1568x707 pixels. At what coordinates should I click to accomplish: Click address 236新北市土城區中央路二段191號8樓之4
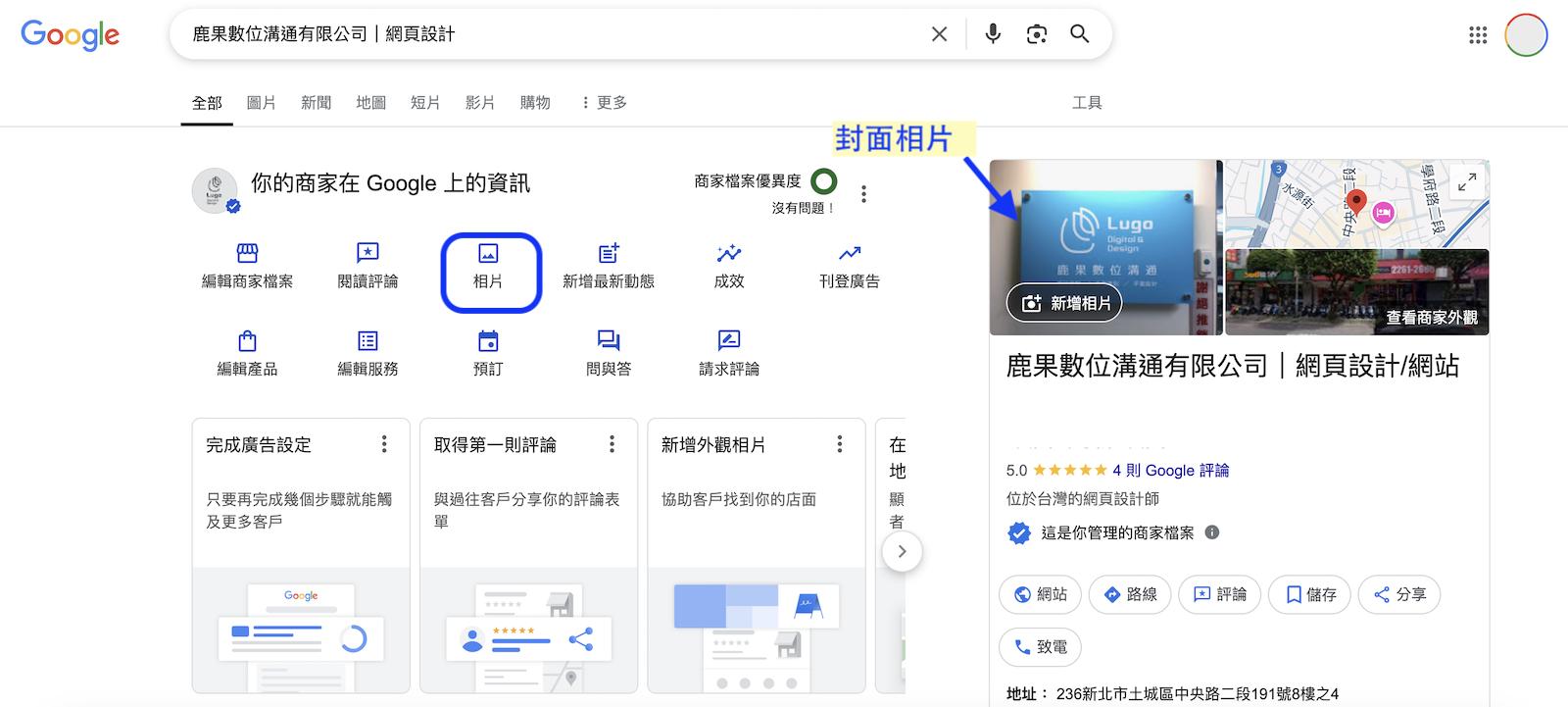(x=1198, y=694)
